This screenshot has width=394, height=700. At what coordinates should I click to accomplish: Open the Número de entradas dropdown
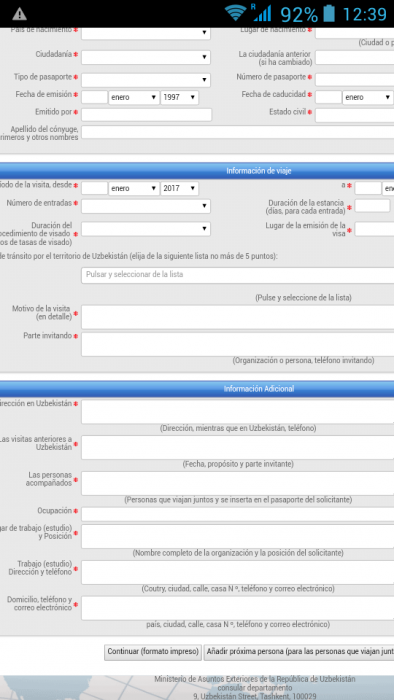[146, 206]
